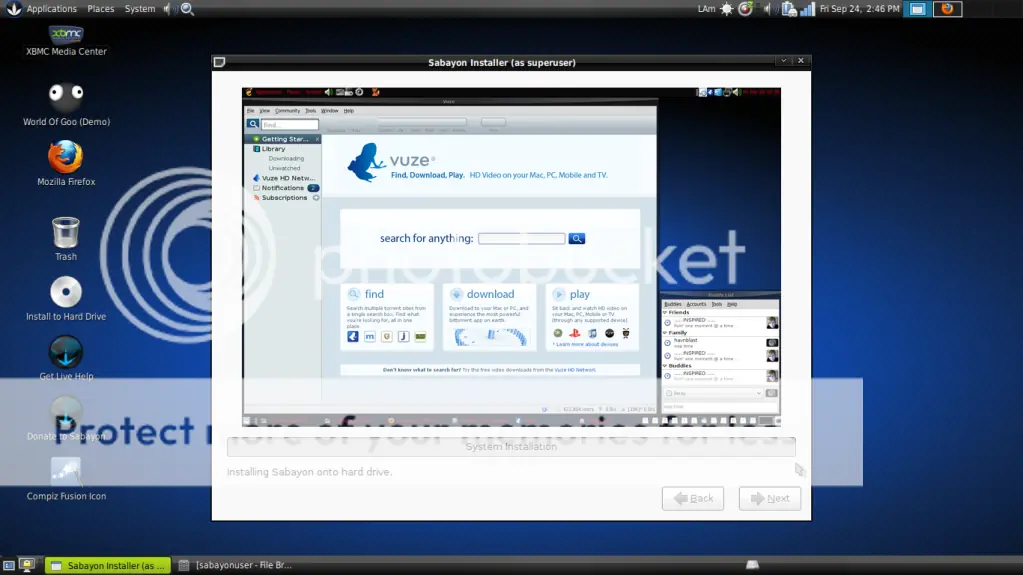Click the System Installation progress bar
The width and height of the screenshot is (1023, 575).
511,446
